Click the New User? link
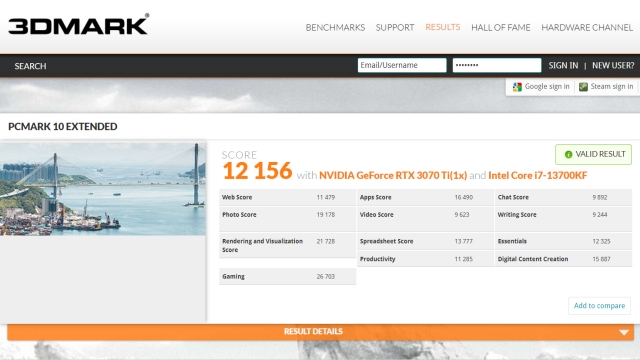Screen dimensions: 640x360 [613, 65]
